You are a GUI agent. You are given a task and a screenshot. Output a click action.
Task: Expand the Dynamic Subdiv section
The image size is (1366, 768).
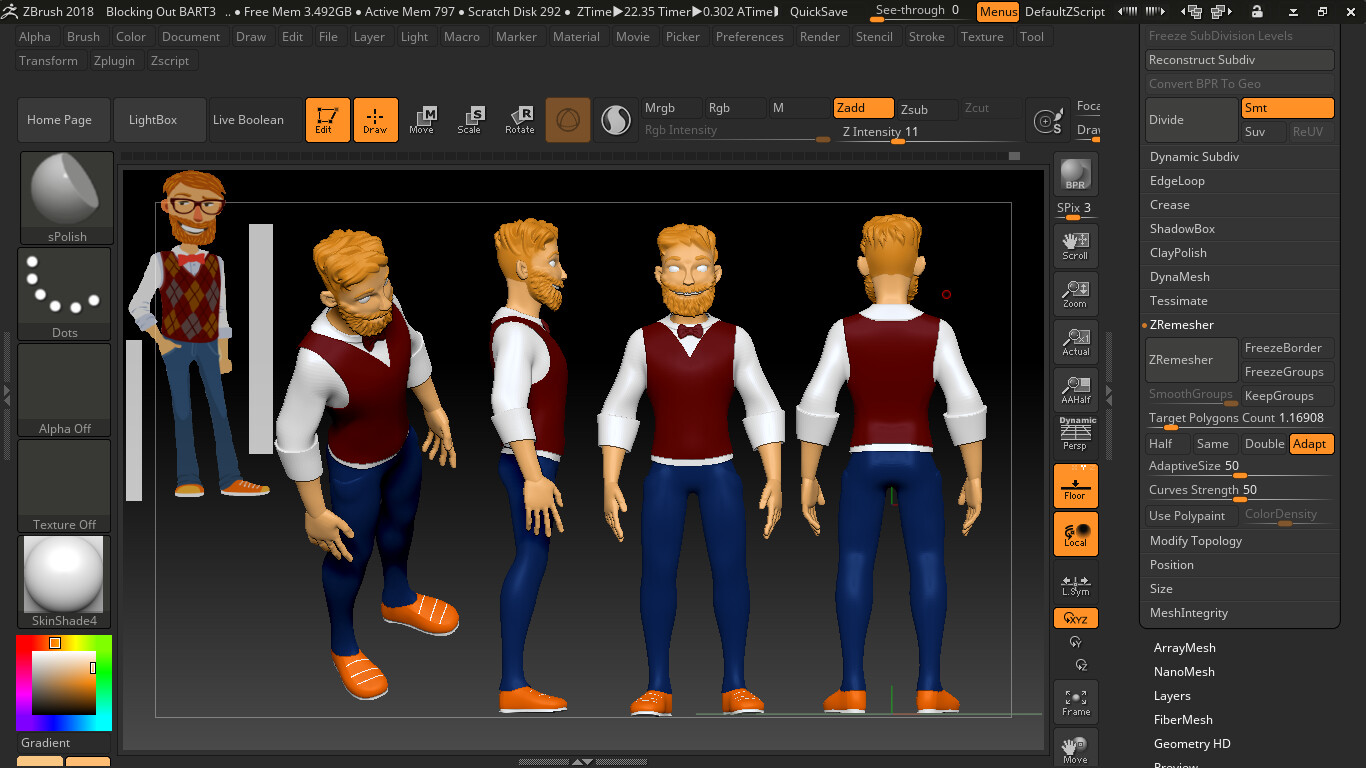pos(1194,157)
